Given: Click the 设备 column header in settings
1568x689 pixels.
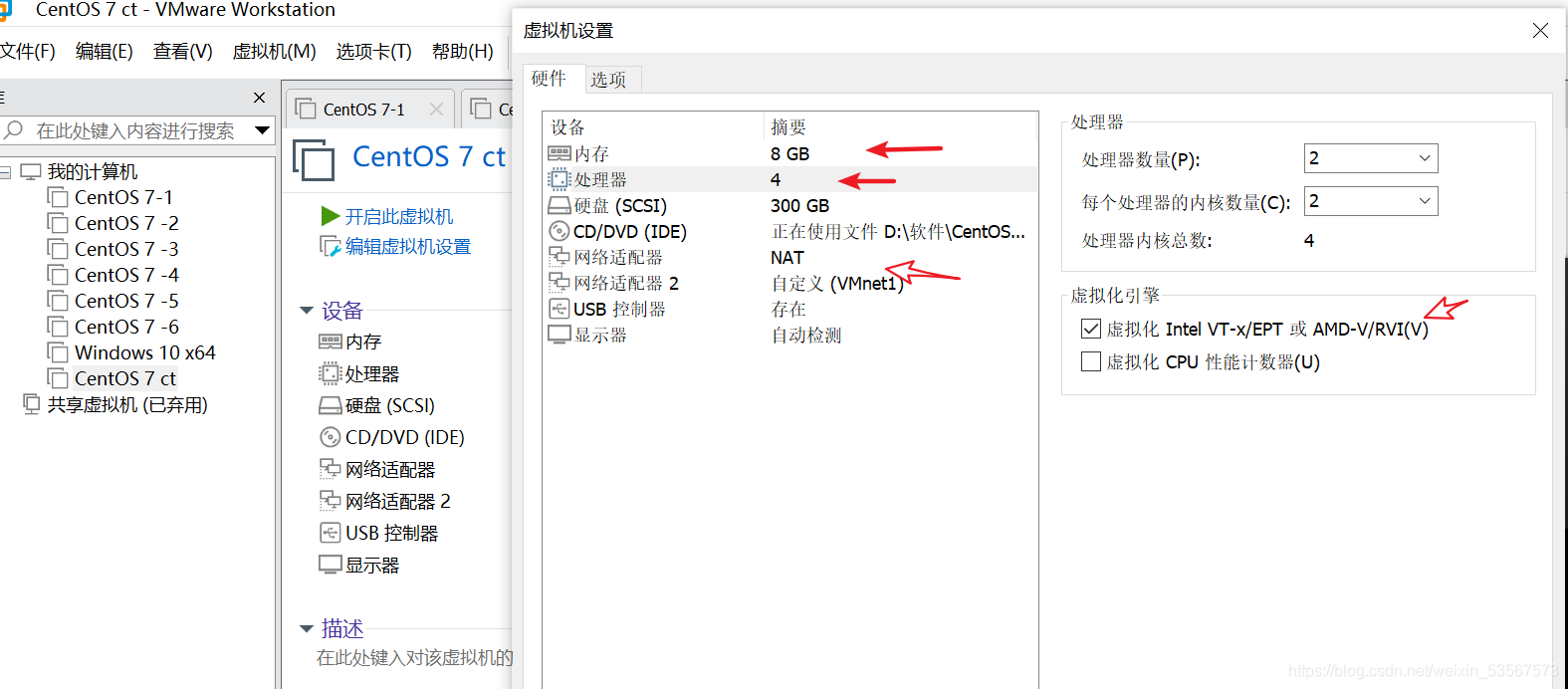Looking at the screenshot, I should coord(568,127).
